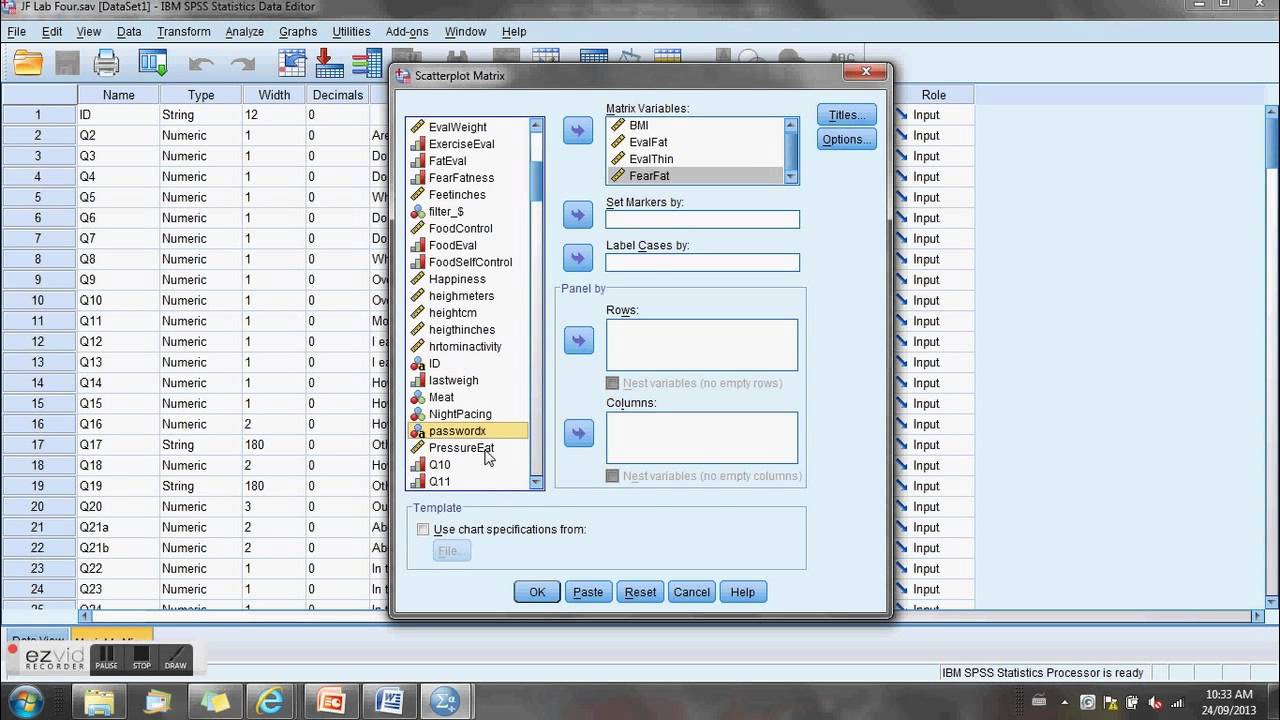Viewport: 1280px width, 720px height.
Task: Click the Label Cases by field
Action: coord(702,262)
